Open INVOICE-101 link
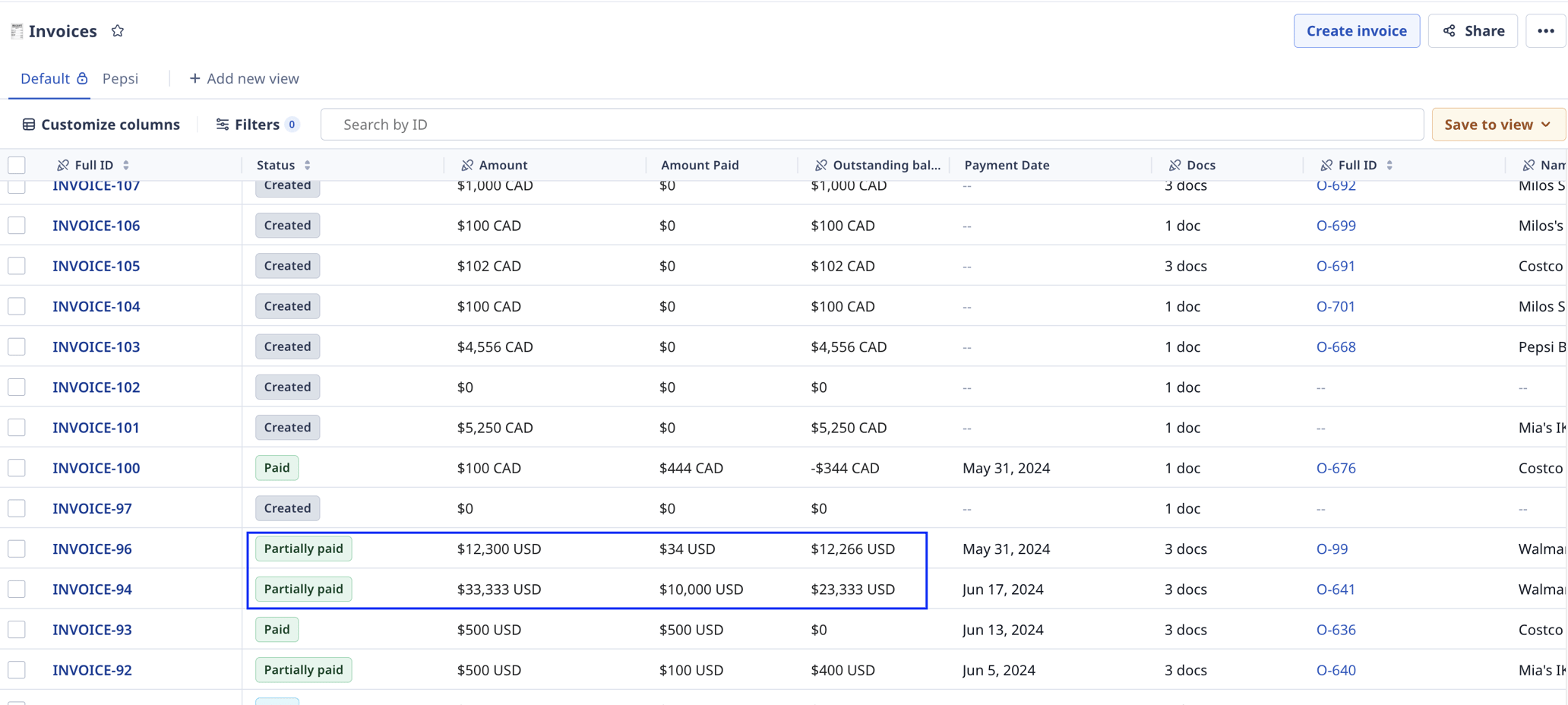 click(96, 428)
